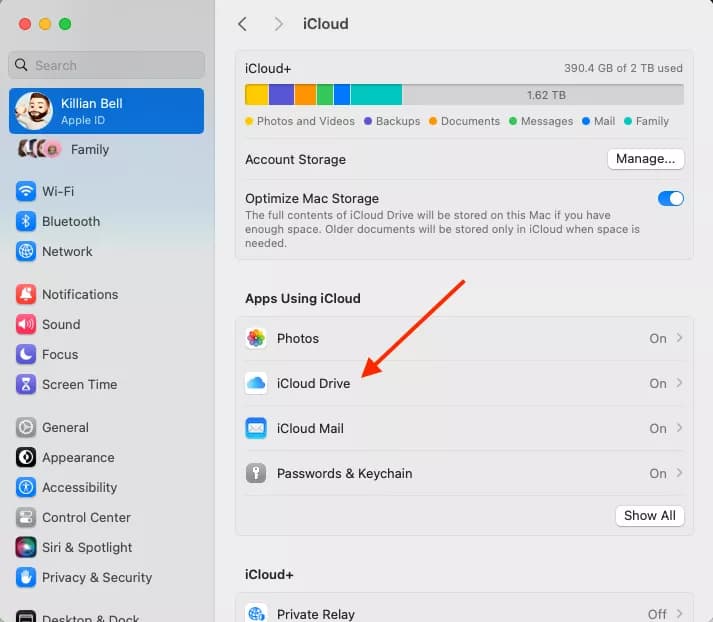The height and width of the screenshot is (622, 713).
Task: Click the search magnifier icon
Action: pos(21,65)
